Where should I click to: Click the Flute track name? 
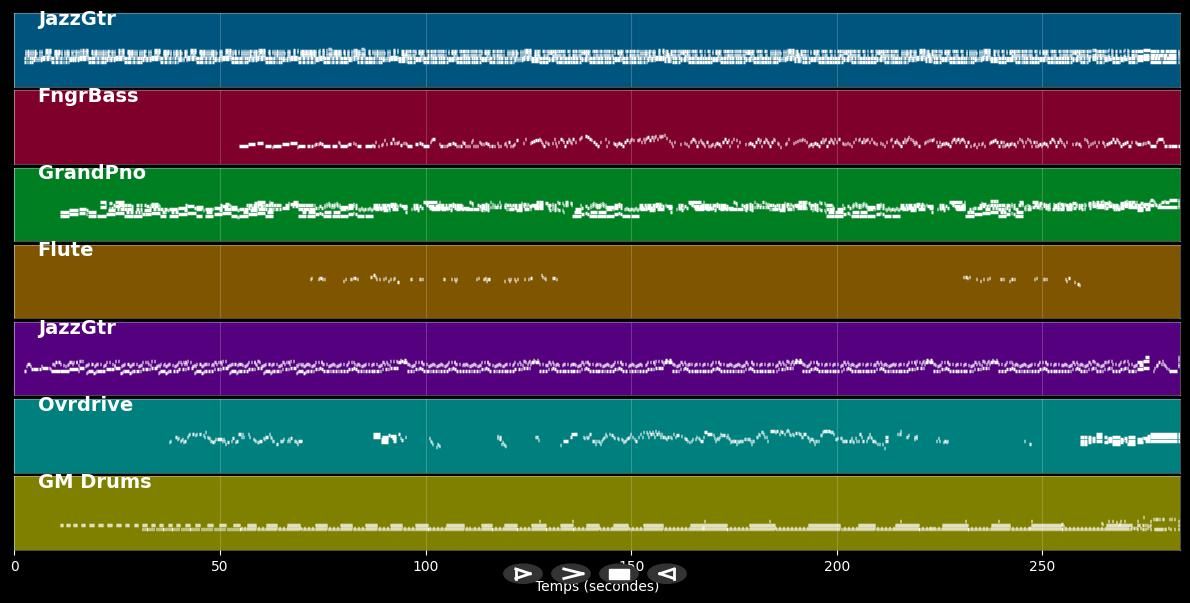click(66, 250)
